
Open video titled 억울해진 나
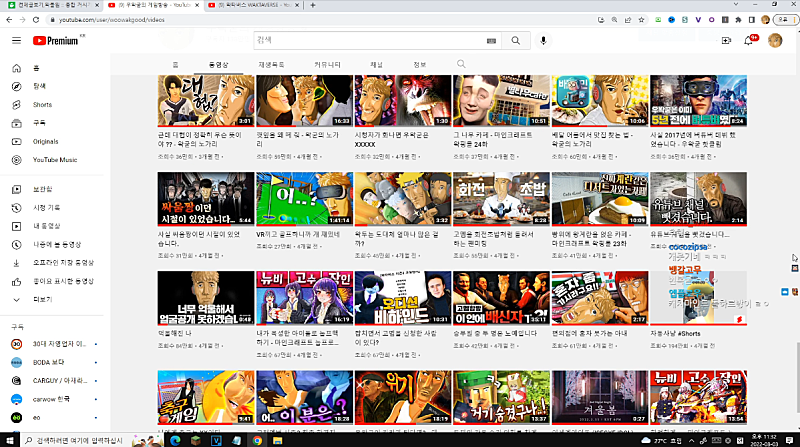pos(175,334)
